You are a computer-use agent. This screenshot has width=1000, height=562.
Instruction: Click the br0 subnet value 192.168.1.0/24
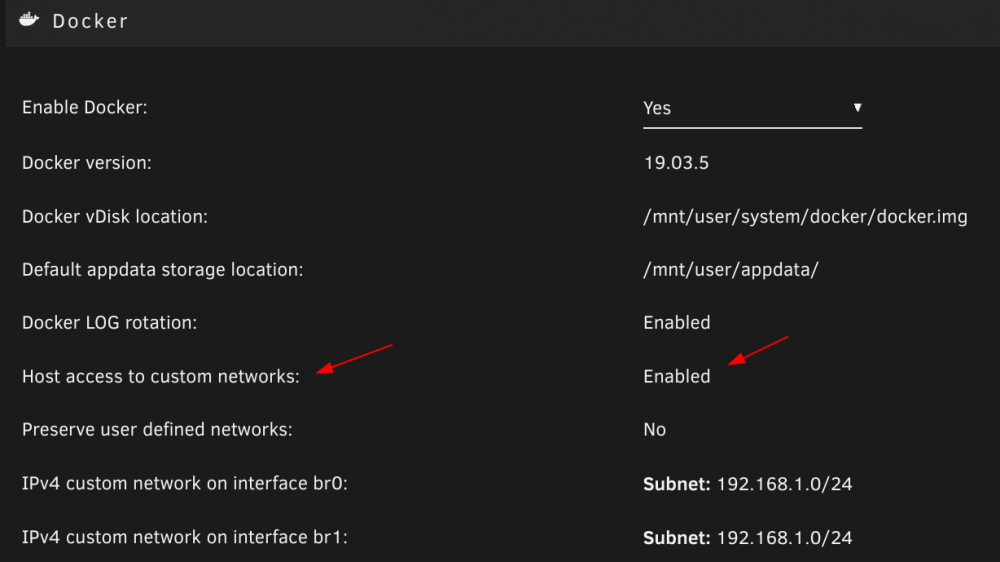pos(784,484)
